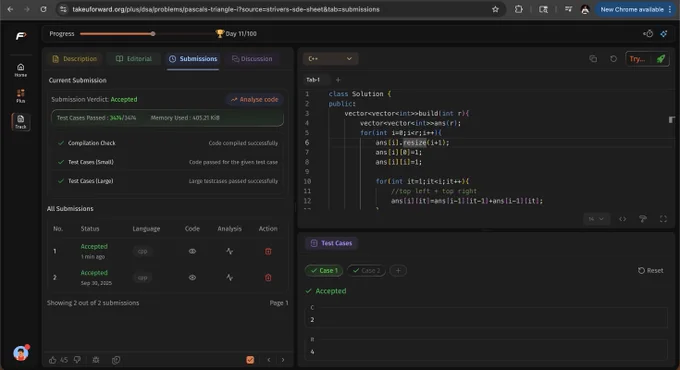
Task: Click the Test Cases tab
Action: click(332, 243)
